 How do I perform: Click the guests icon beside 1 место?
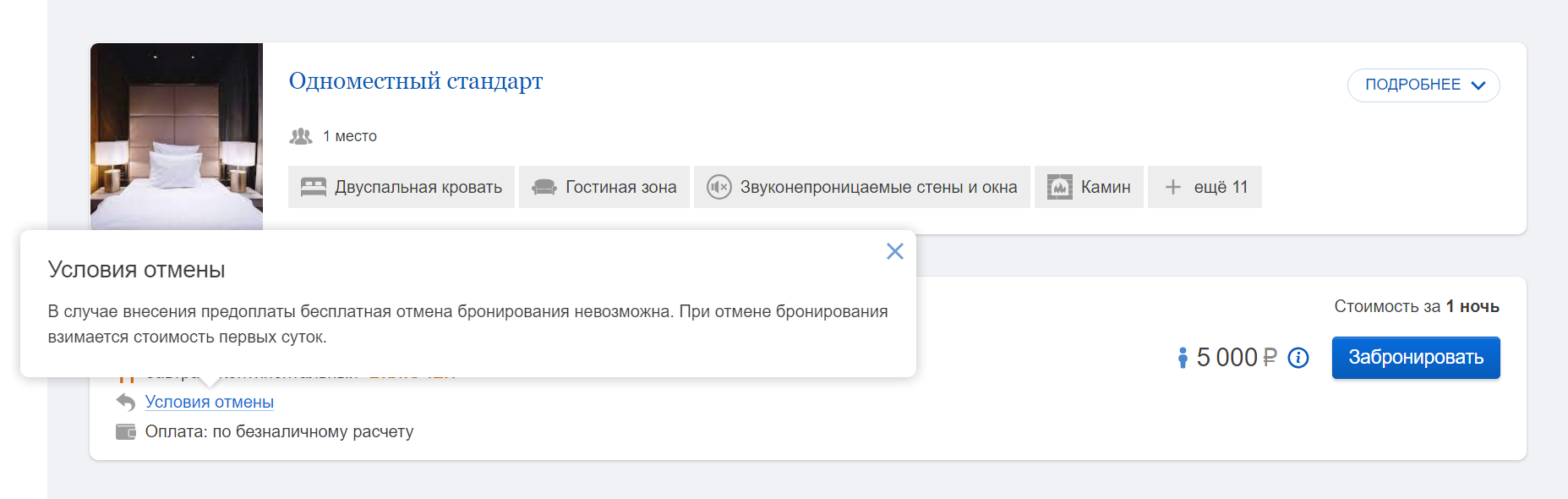click(301, 136)
